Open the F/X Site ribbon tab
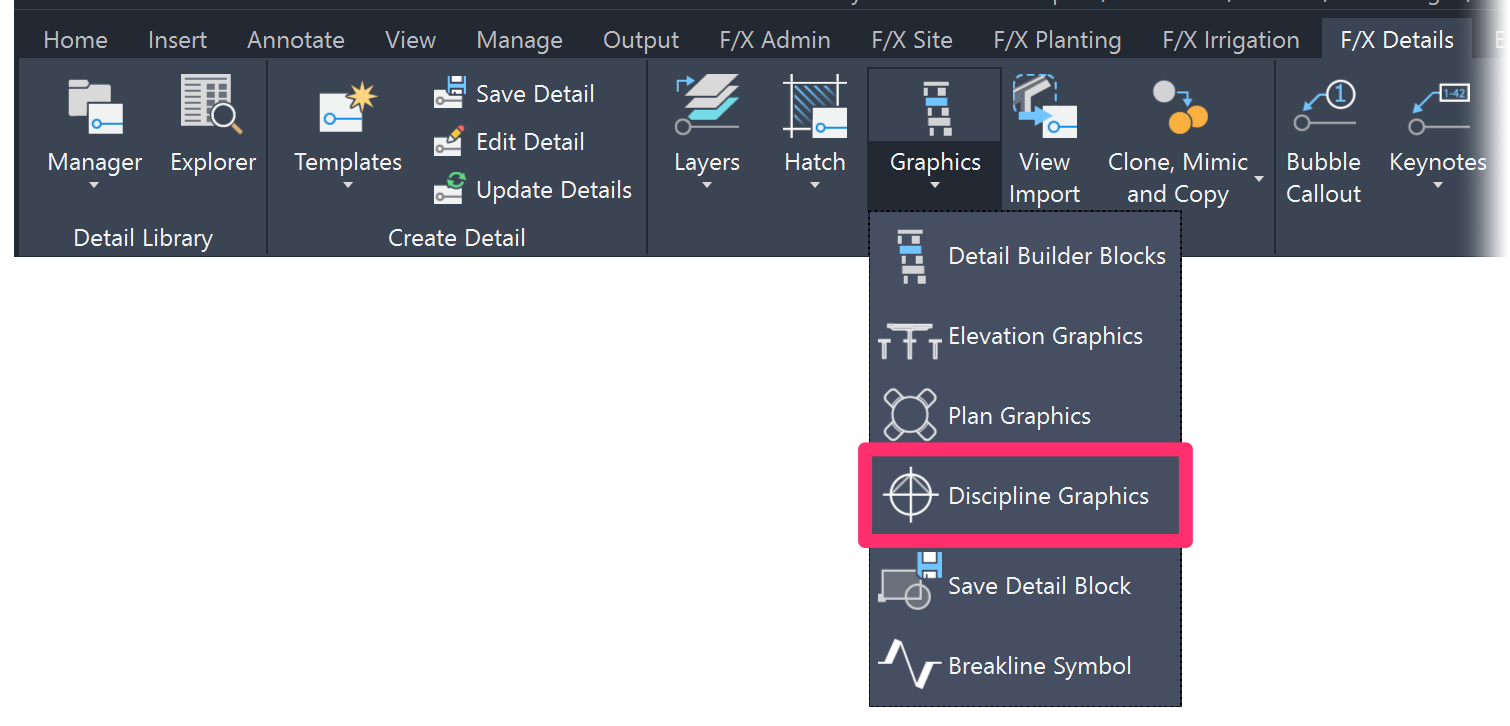The width and height of the screenshot is (1510, 726). click(x=912, y=40)
